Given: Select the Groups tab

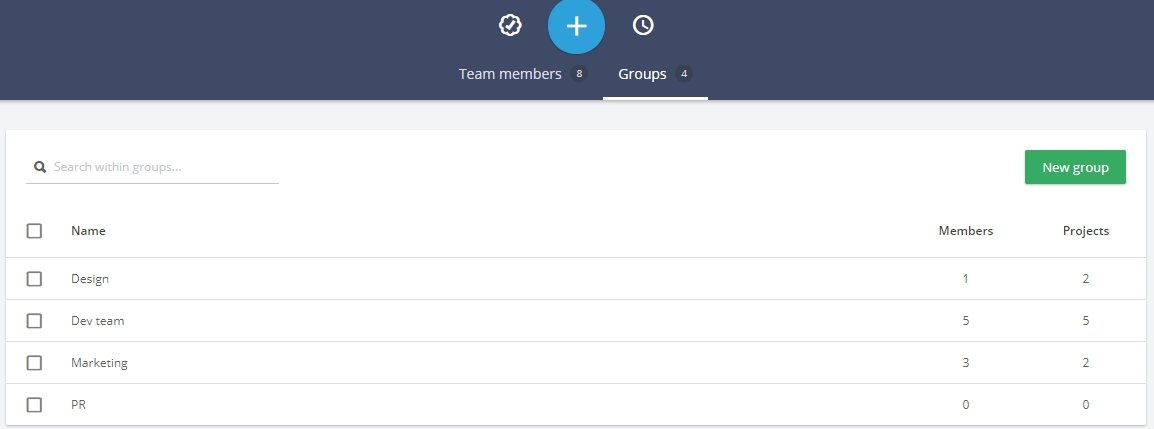Looking at the screenshot, I should coord(655,74).
